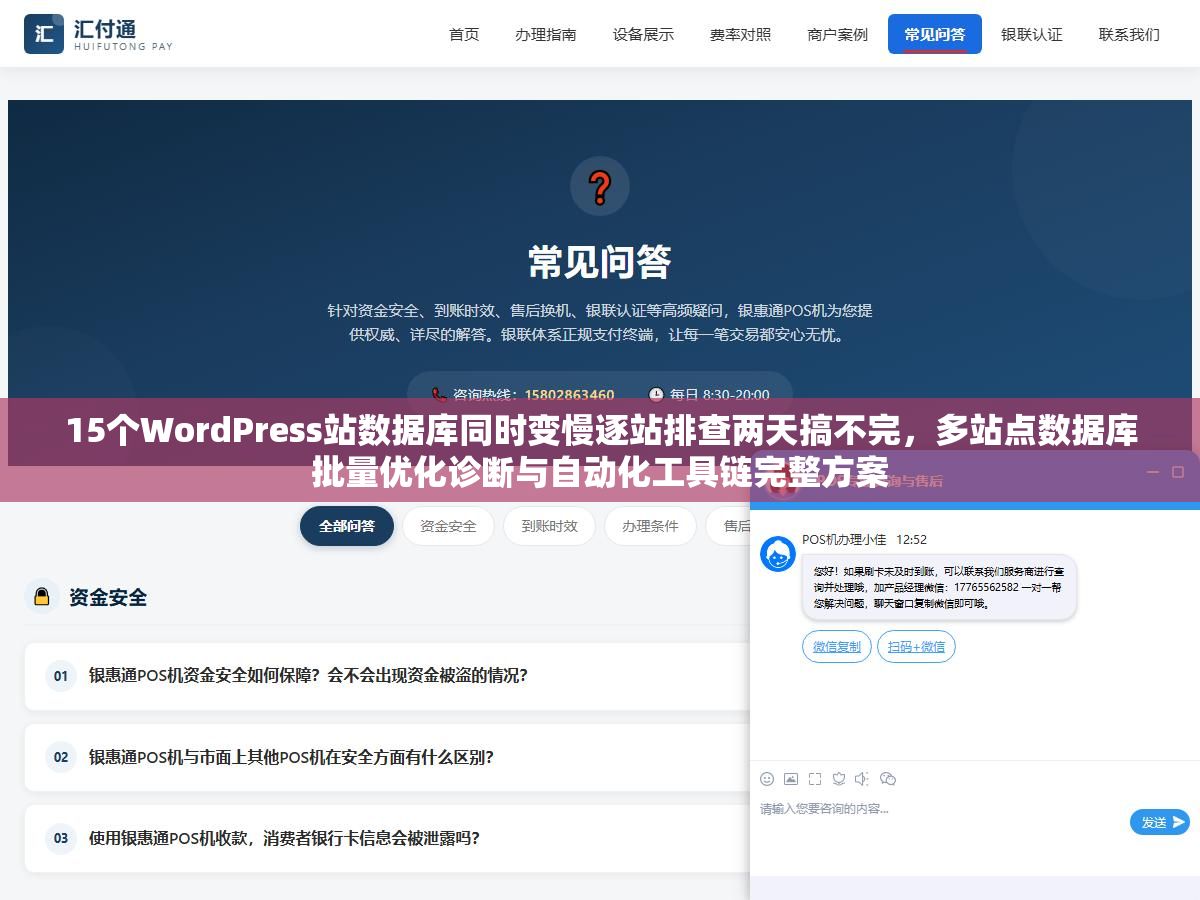Open the 设备展示 nav item
This screenshot has height=900, width=1200.
(x=643, y=34)
